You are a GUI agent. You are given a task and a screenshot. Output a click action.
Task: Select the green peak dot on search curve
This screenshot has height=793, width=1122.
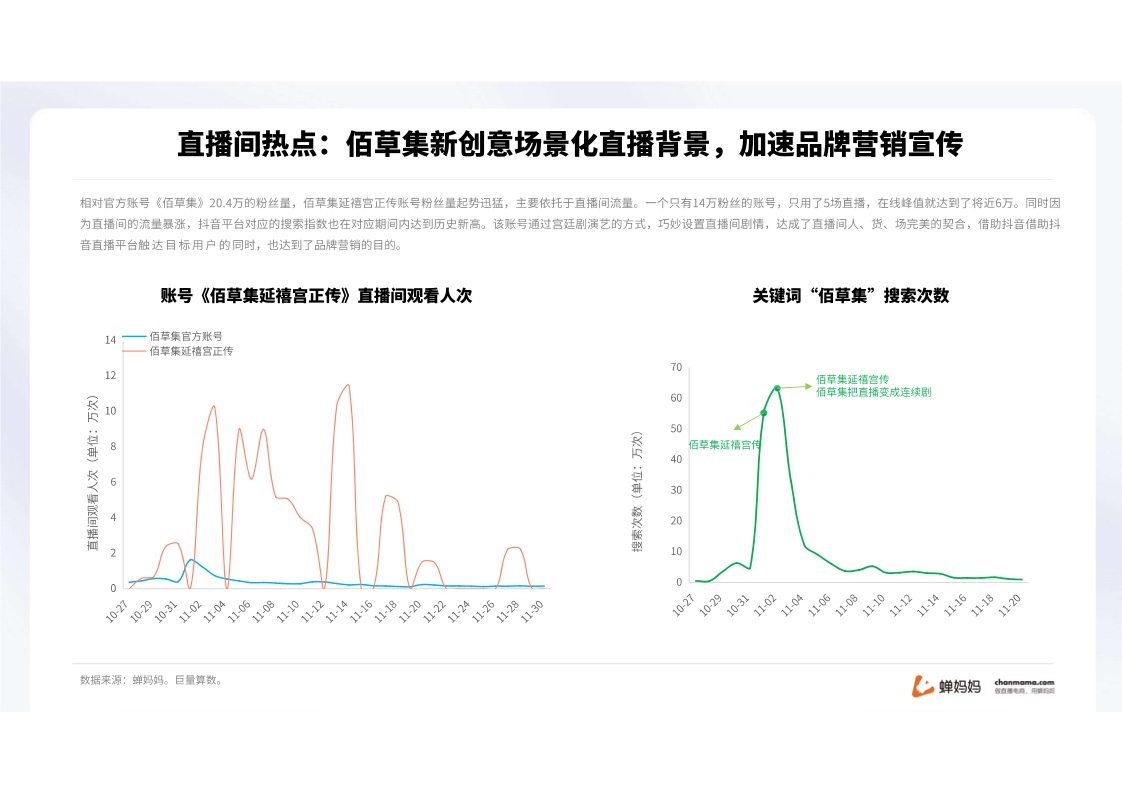(777, 388)
